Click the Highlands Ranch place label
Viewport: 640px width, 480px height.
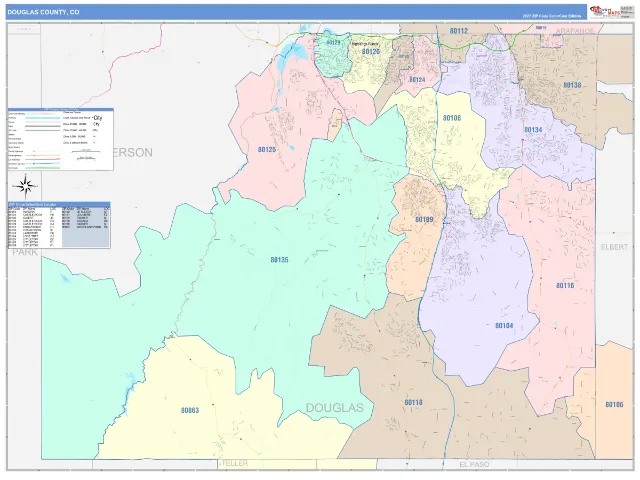(365, 44)
